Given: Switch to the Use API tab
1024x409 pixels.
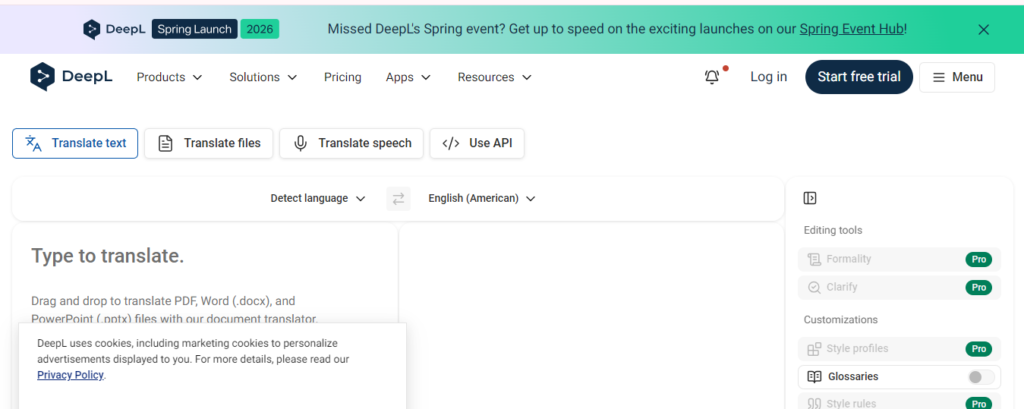Looking at the screenshot, I should pos(477,143).
